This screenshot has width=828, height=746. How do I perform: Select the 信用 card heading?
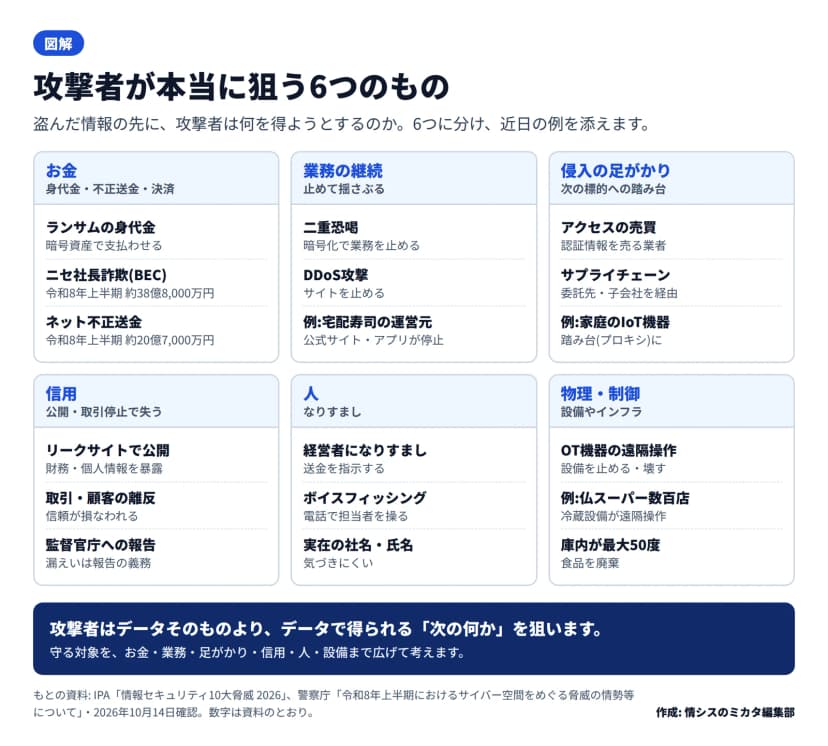(x=61, y=394)
